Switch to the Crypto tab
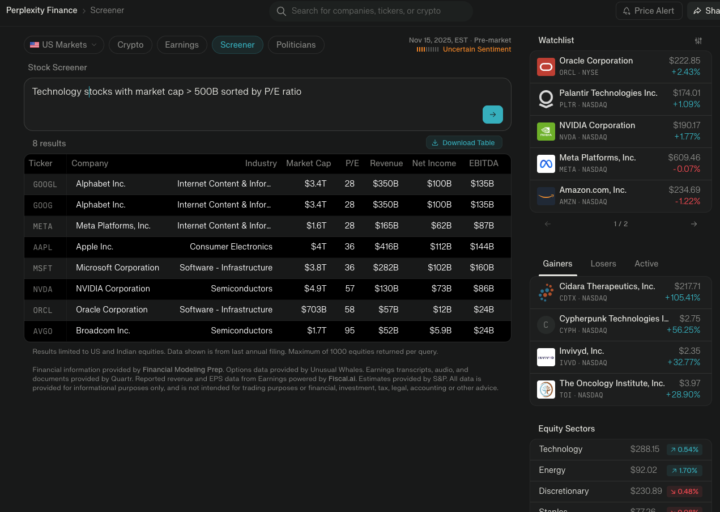This screenshot has width=720, height=512. pos(130,45)
